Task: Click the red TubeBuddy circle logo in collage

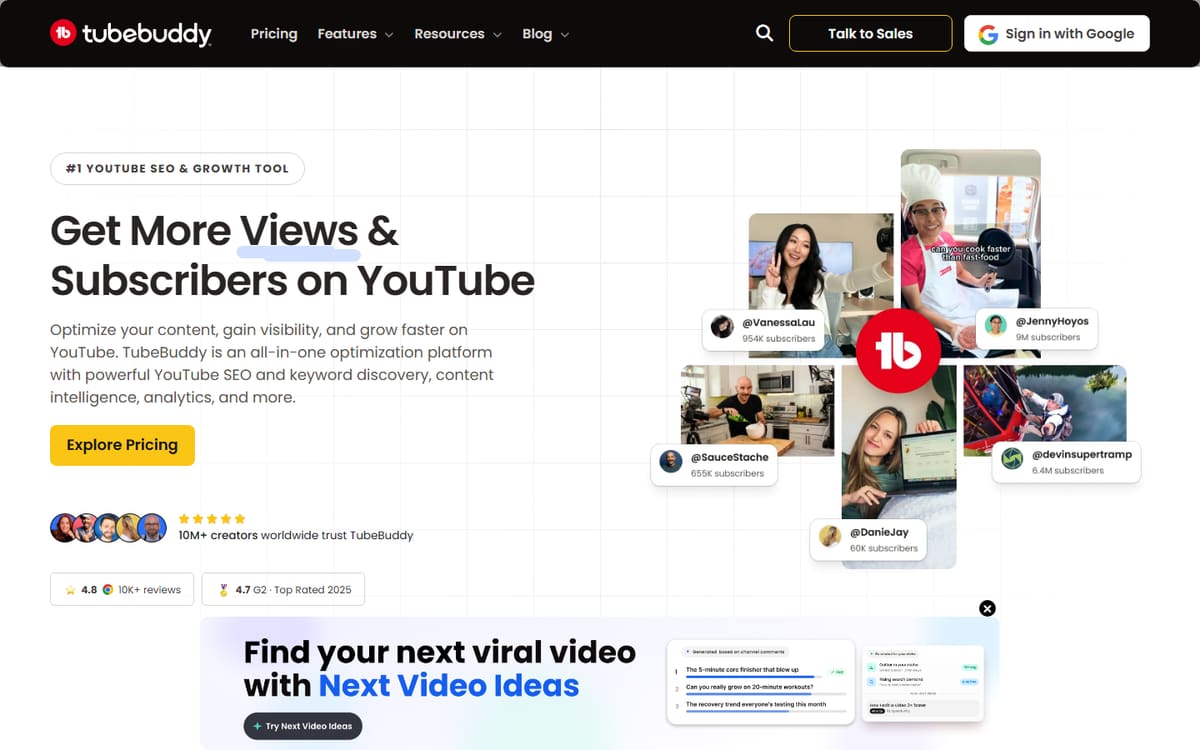Action: [x=897, y=350]
